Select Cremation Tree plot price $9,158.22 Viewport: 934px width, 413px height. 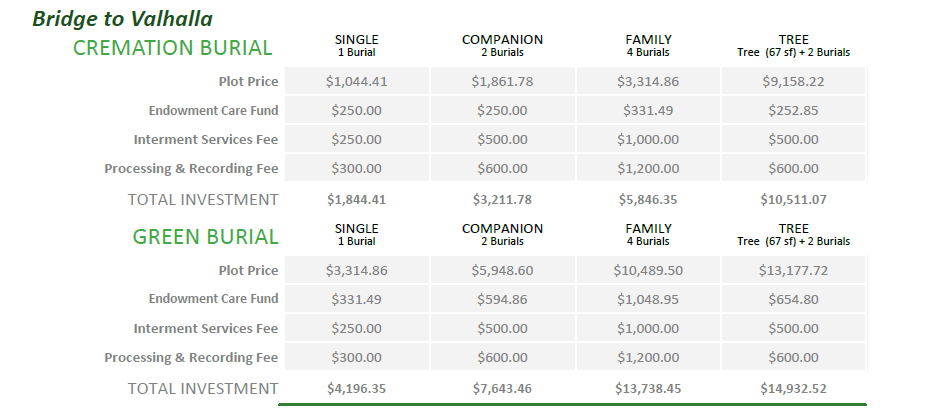(x=794, y=82)
